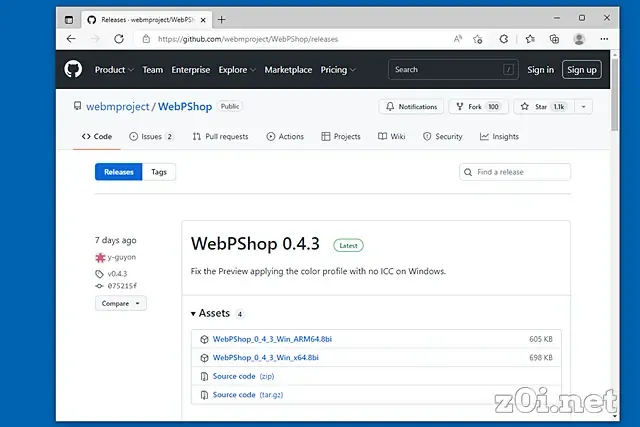Click the y-guyon avatar icon
The width and height of the screenshot is (640, 427).
click(x=100, y=258)
